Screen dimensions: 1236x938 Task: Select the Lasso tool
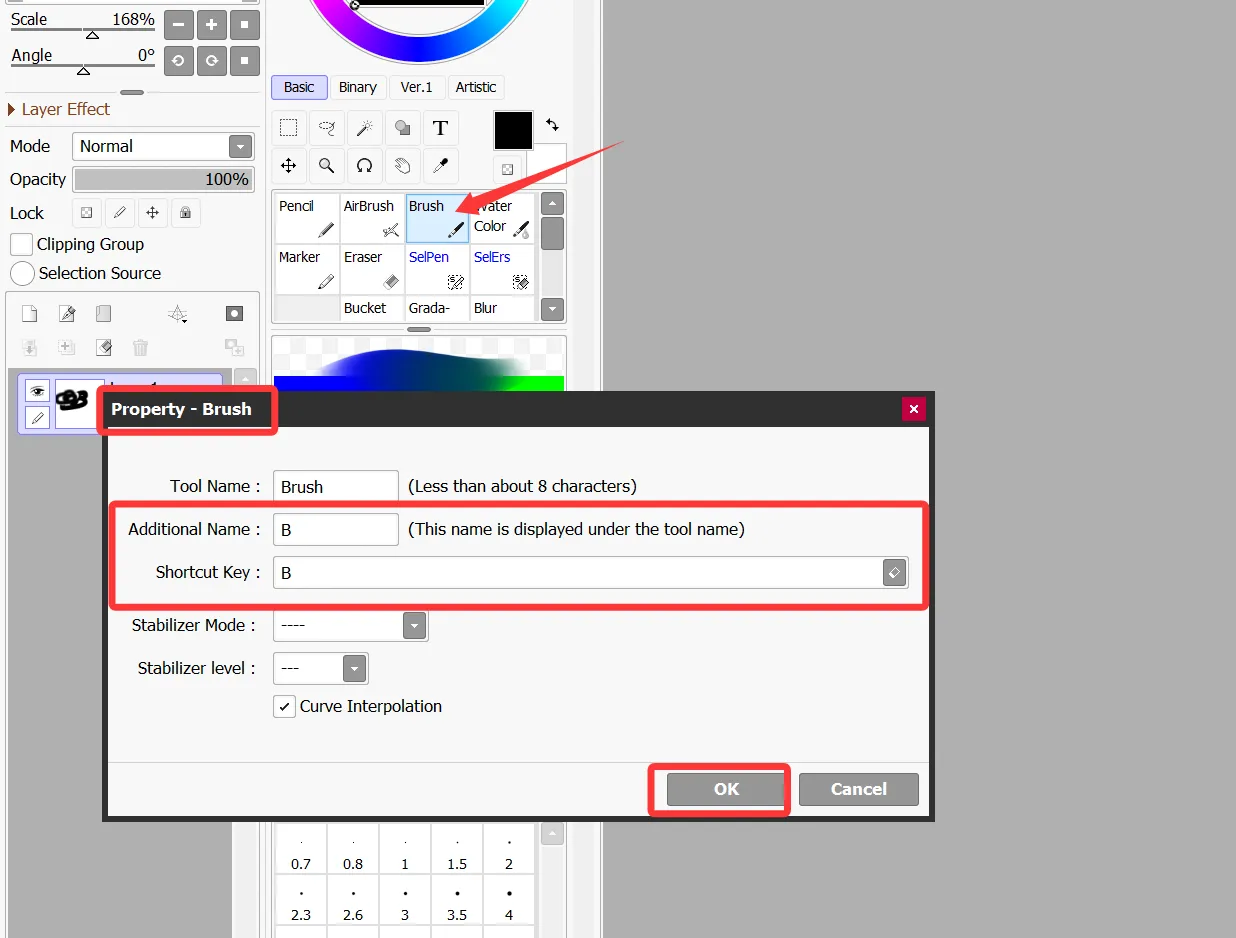(326, 128)
